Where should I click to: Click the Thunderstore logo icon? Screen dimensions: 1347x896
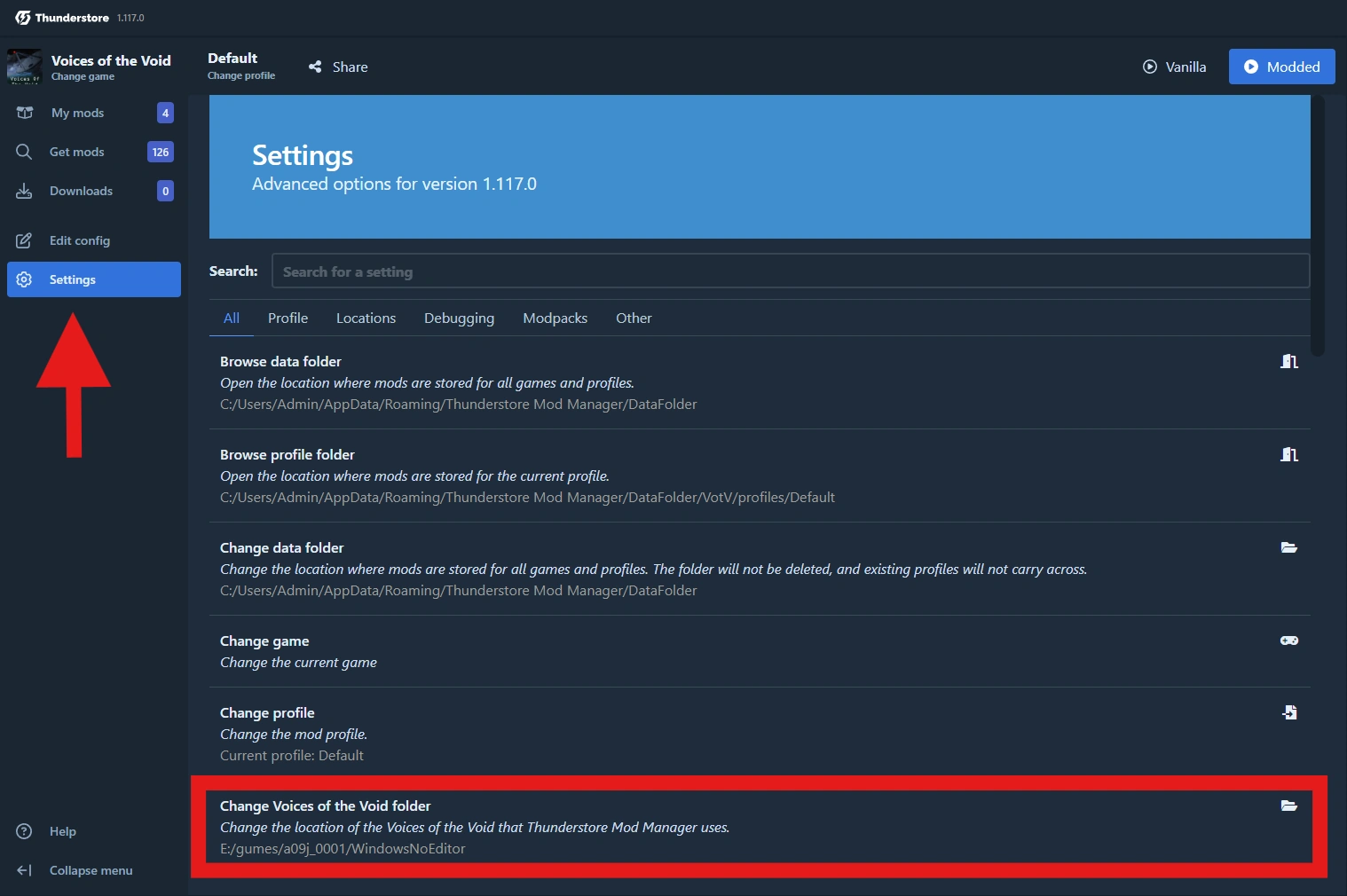23,18
